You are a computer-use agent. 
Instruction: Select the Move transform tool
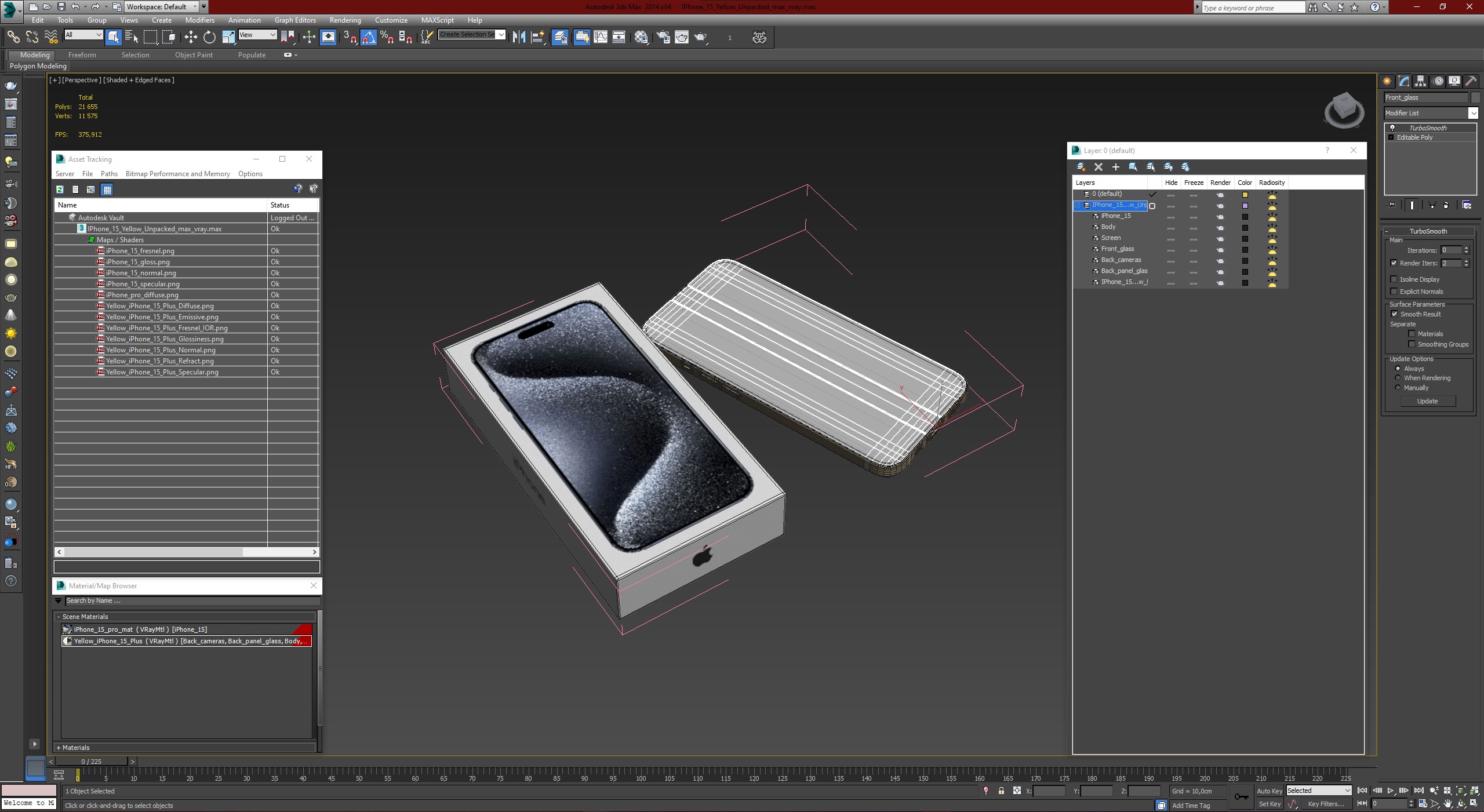pos(191,37)
